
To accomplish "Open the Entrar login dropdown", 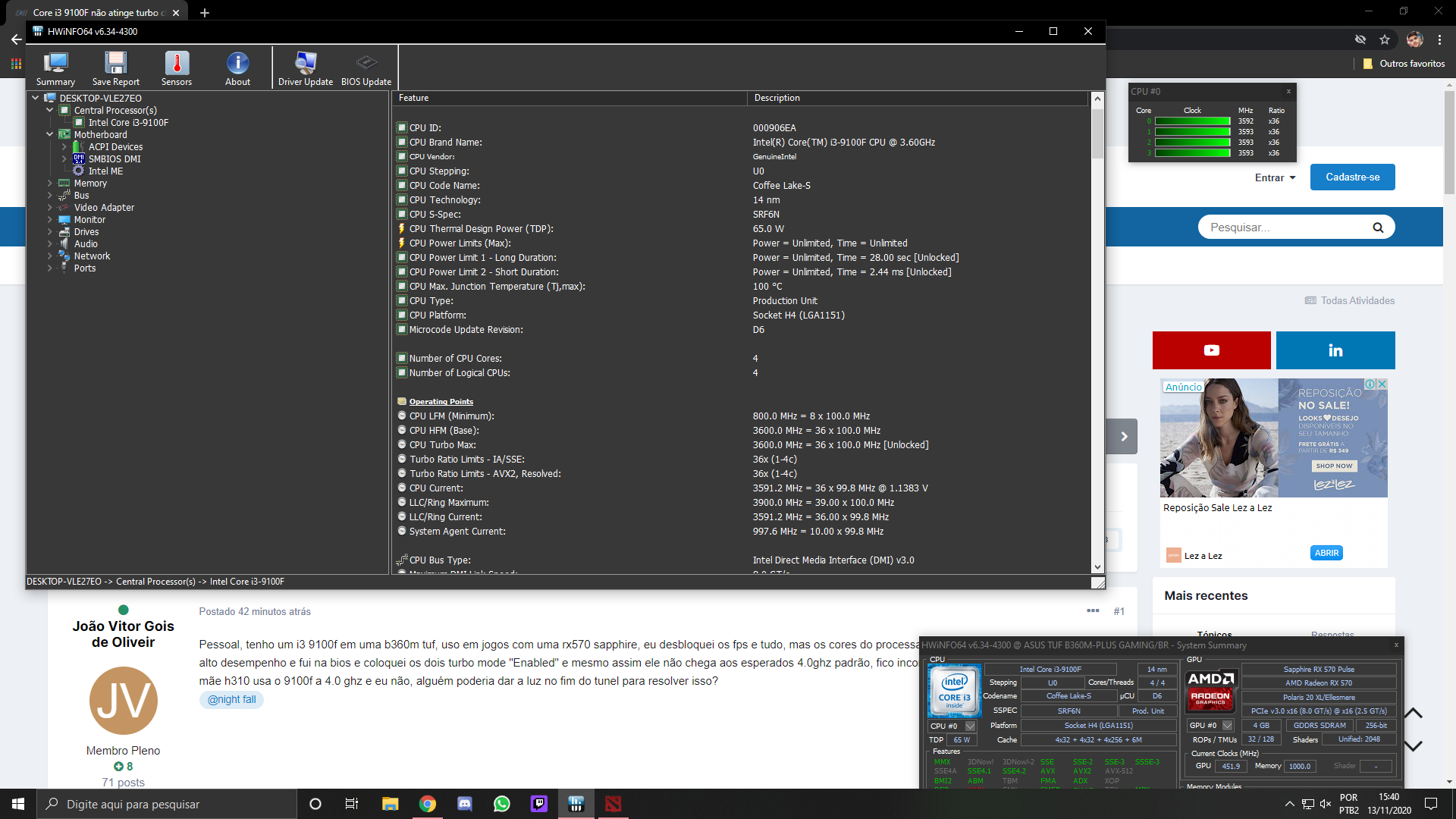I will pos(1275,177).
